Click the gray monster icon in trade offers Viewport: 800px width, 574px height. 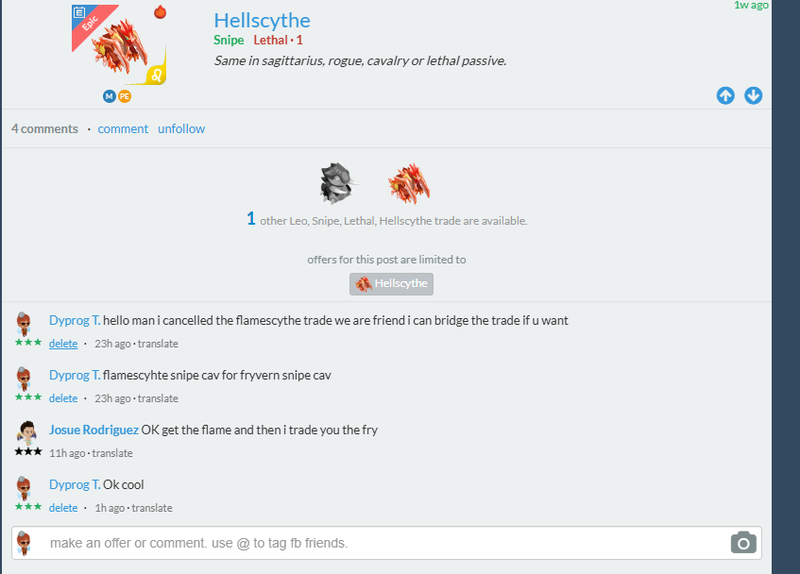click(336, 182)
